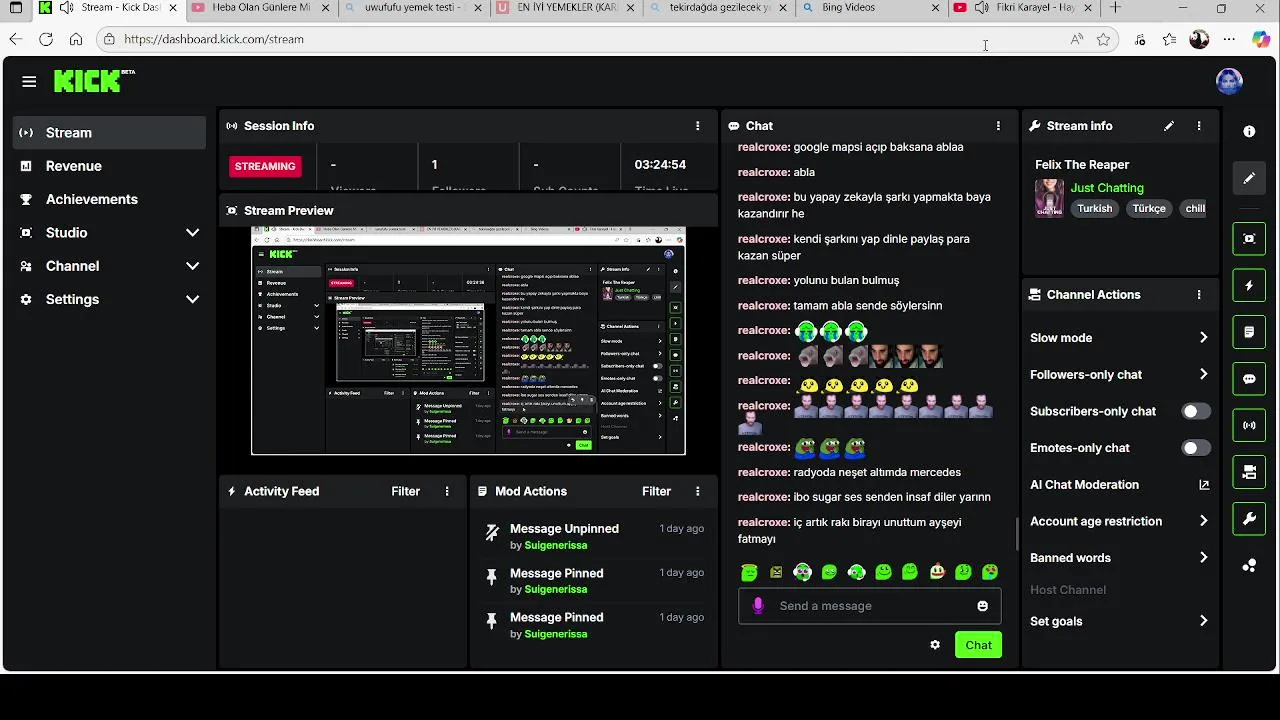Click the purple microphone icon in chat

pos(758,606)
